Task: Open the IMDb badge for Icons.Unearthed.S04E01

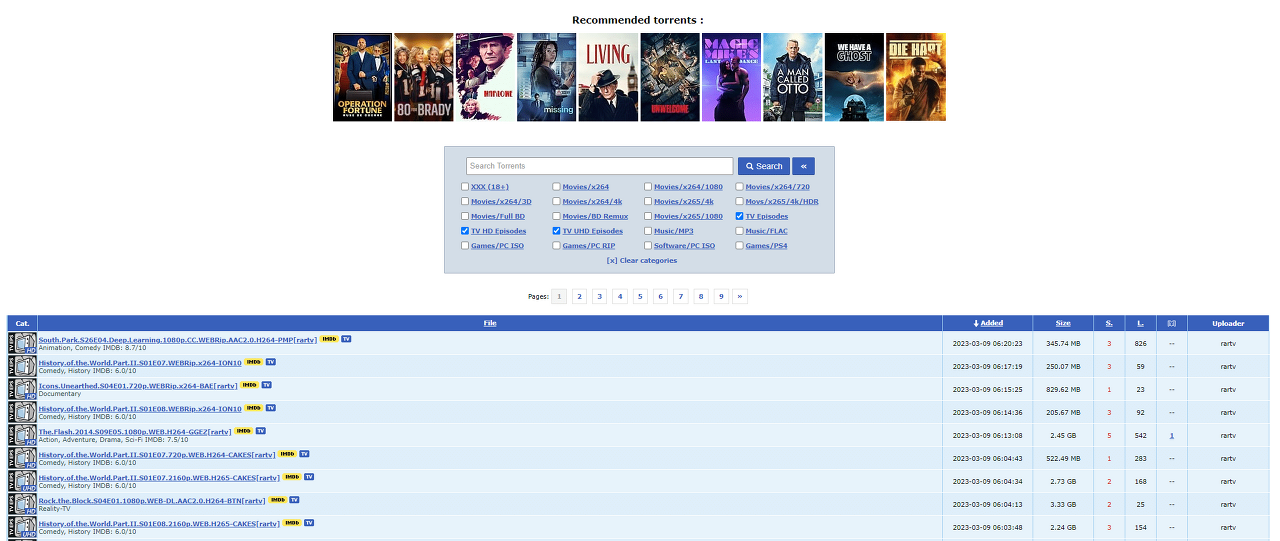Action: tap(249, 385)
